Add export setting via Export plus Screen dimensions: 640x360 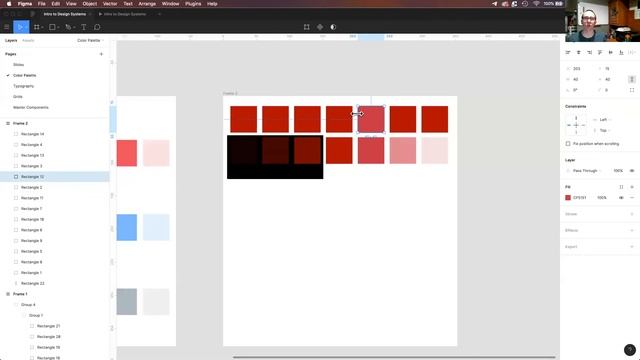(632, 247)
